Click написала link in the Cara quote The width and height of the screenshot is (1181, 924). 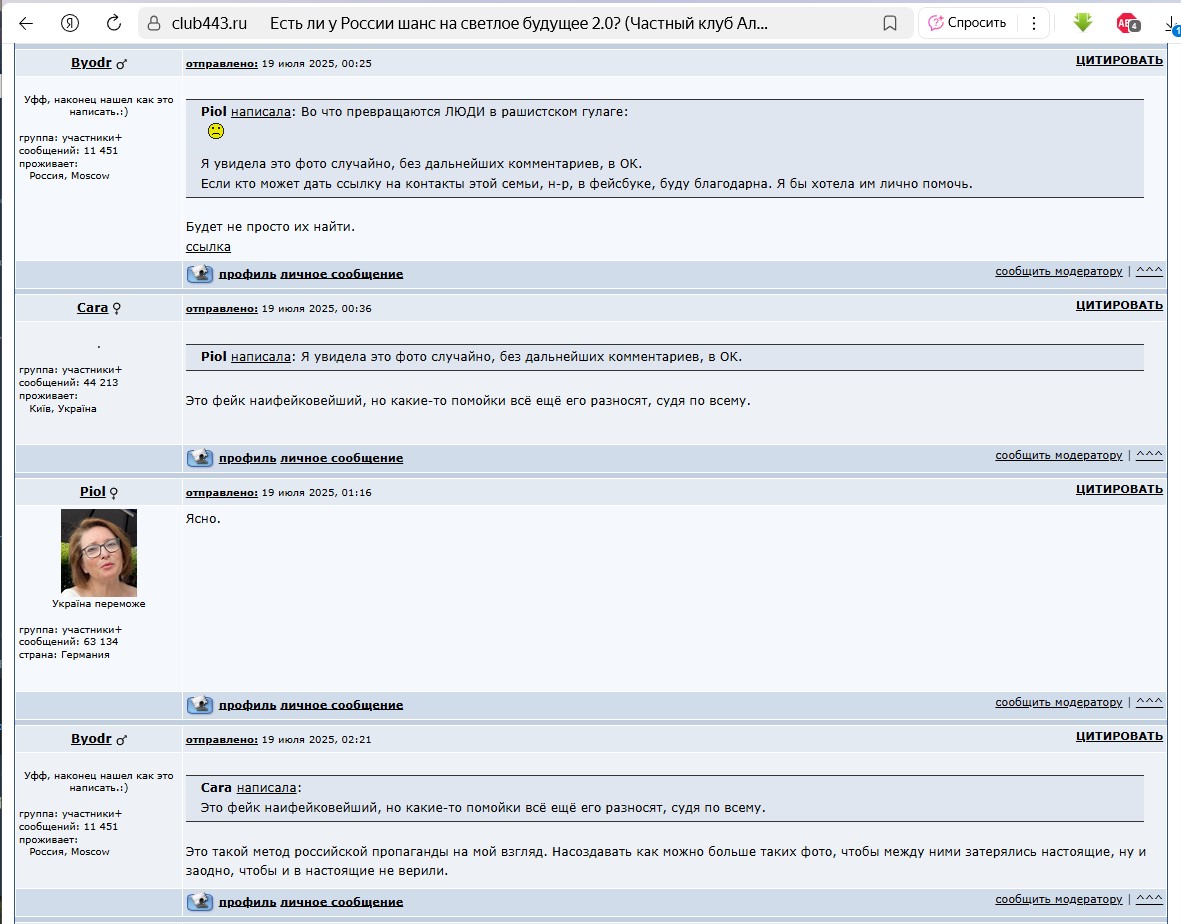coord(267,788)
